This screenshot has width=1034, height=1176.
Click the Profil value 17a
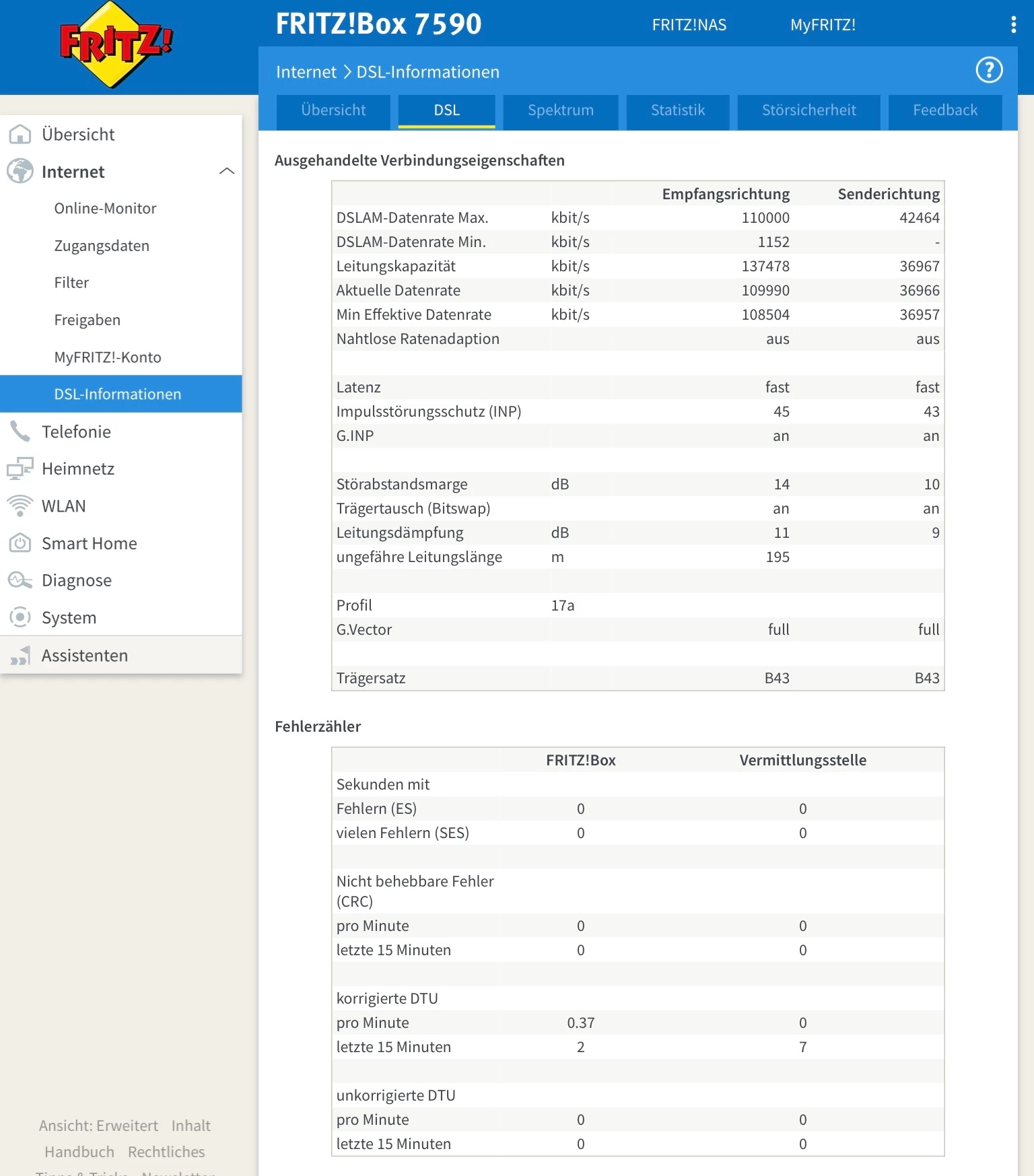click(x=563, y=605)
